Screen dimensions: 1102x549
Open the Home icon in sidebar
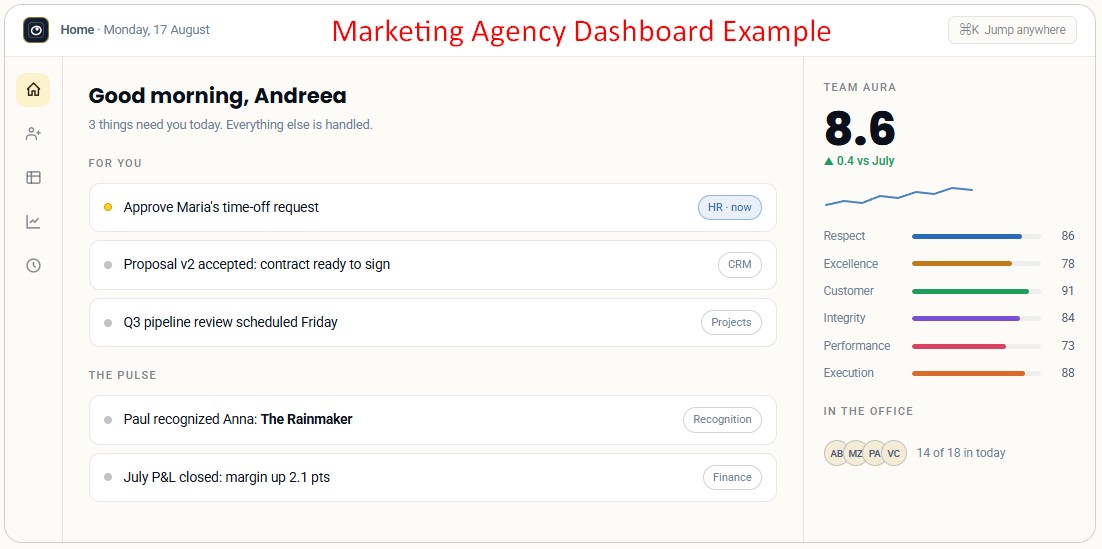33,90
